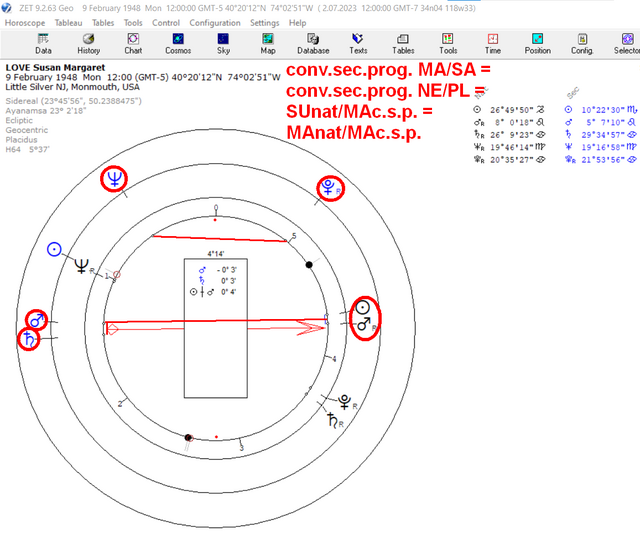Click the Mars -0°3' row in box

[217, 270]
